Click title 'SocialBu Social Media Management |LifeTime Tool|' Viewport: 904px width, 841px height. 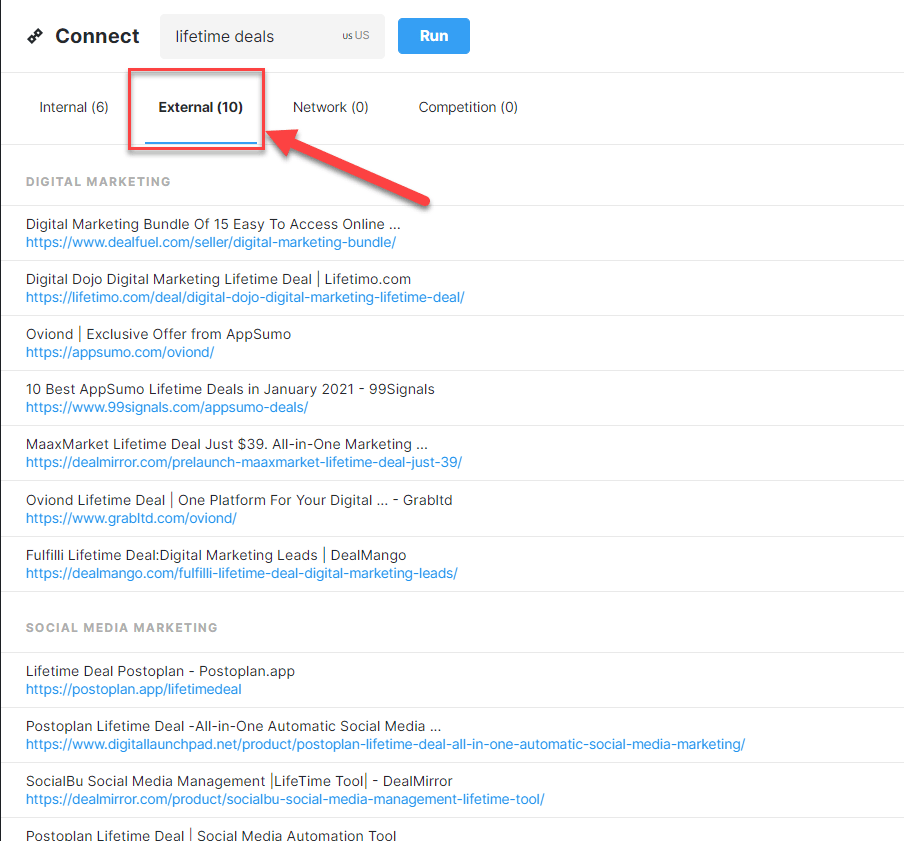tap(197, 782)
